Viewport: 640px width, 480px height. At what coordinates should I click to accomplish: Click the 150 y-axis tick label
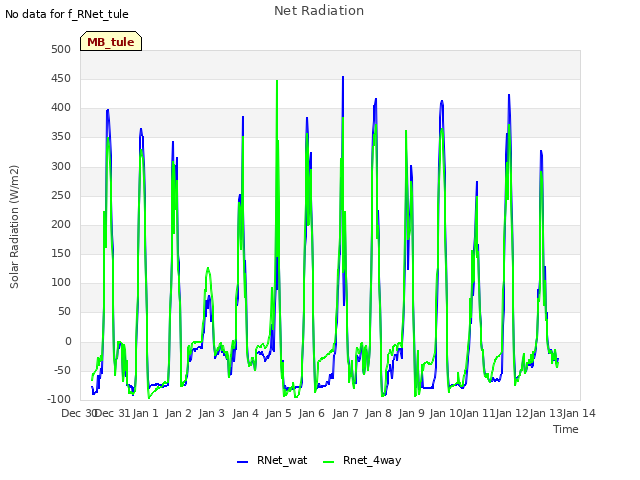point(61,253)
